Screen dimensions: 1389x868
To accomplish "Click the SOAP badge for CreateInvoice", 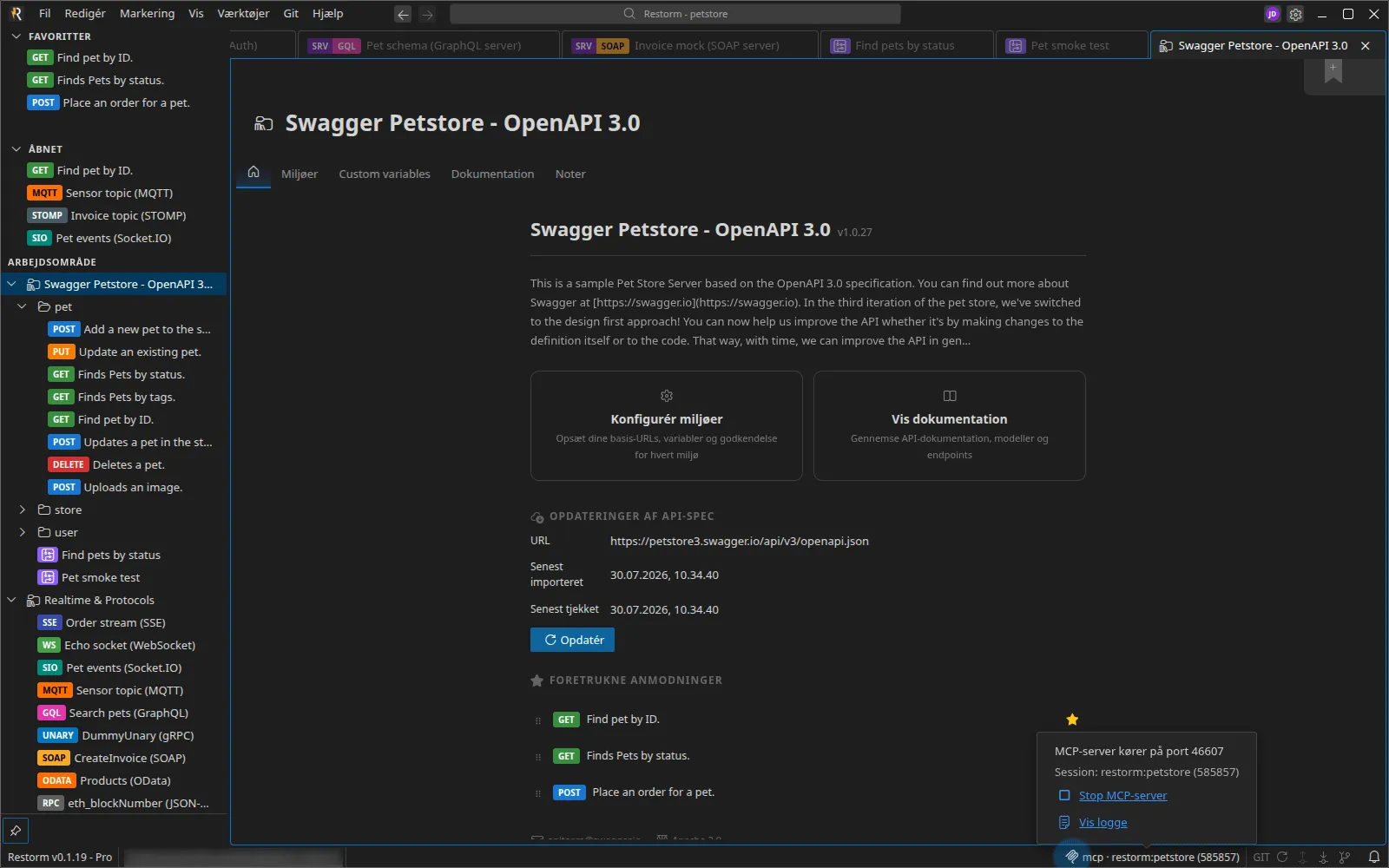I will coord(54,758).
